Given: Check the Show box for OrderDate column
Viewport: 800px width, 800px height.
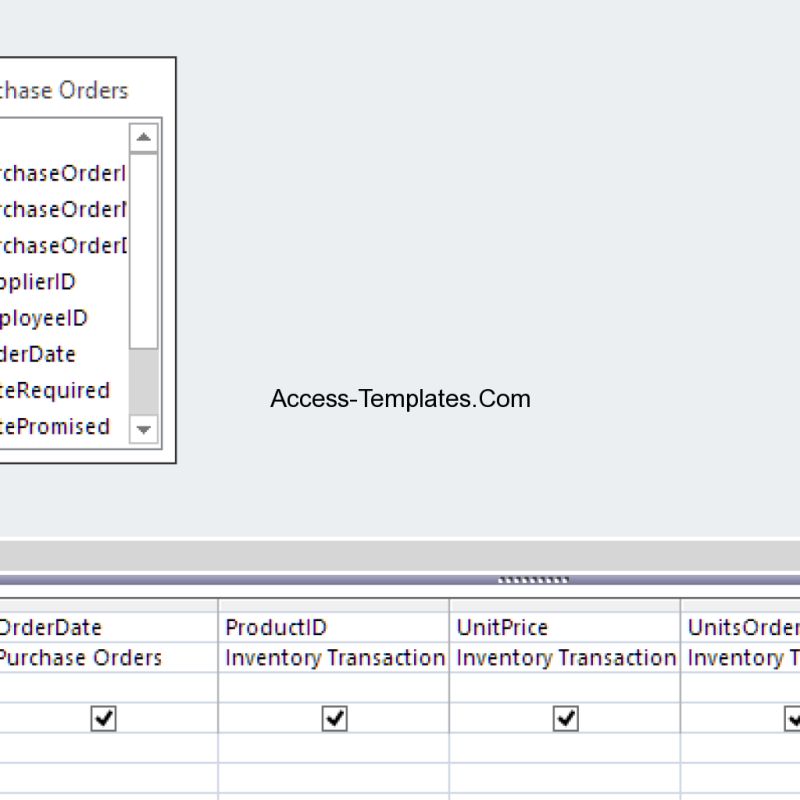Looking at the screenshot, I should coord(104,718).
